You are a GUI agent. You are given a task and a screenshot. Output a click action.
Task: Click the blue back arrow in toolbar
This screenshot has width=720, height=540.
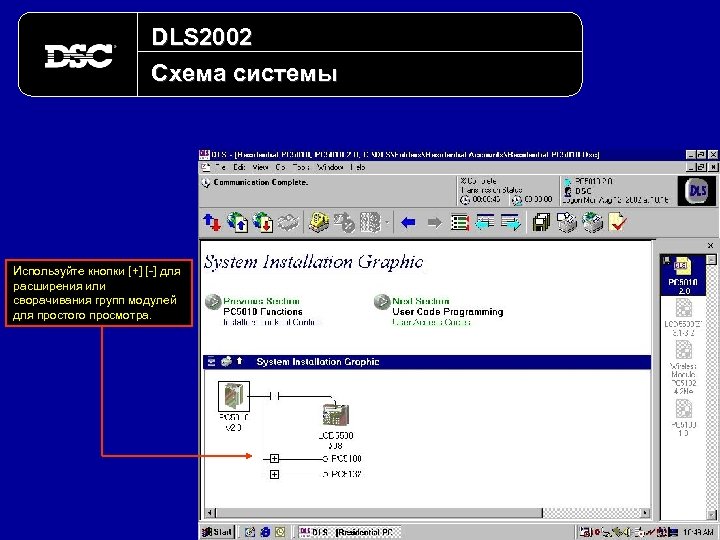[x=408, y=223]
